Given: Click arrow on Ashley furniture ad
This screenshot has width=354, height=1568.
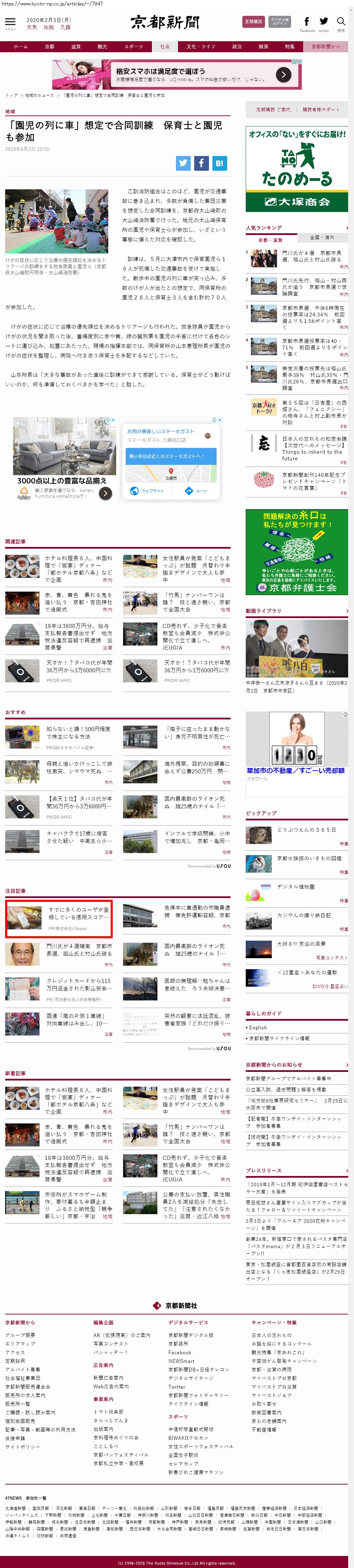Looking at the screenshot, I should click(106, 493).
